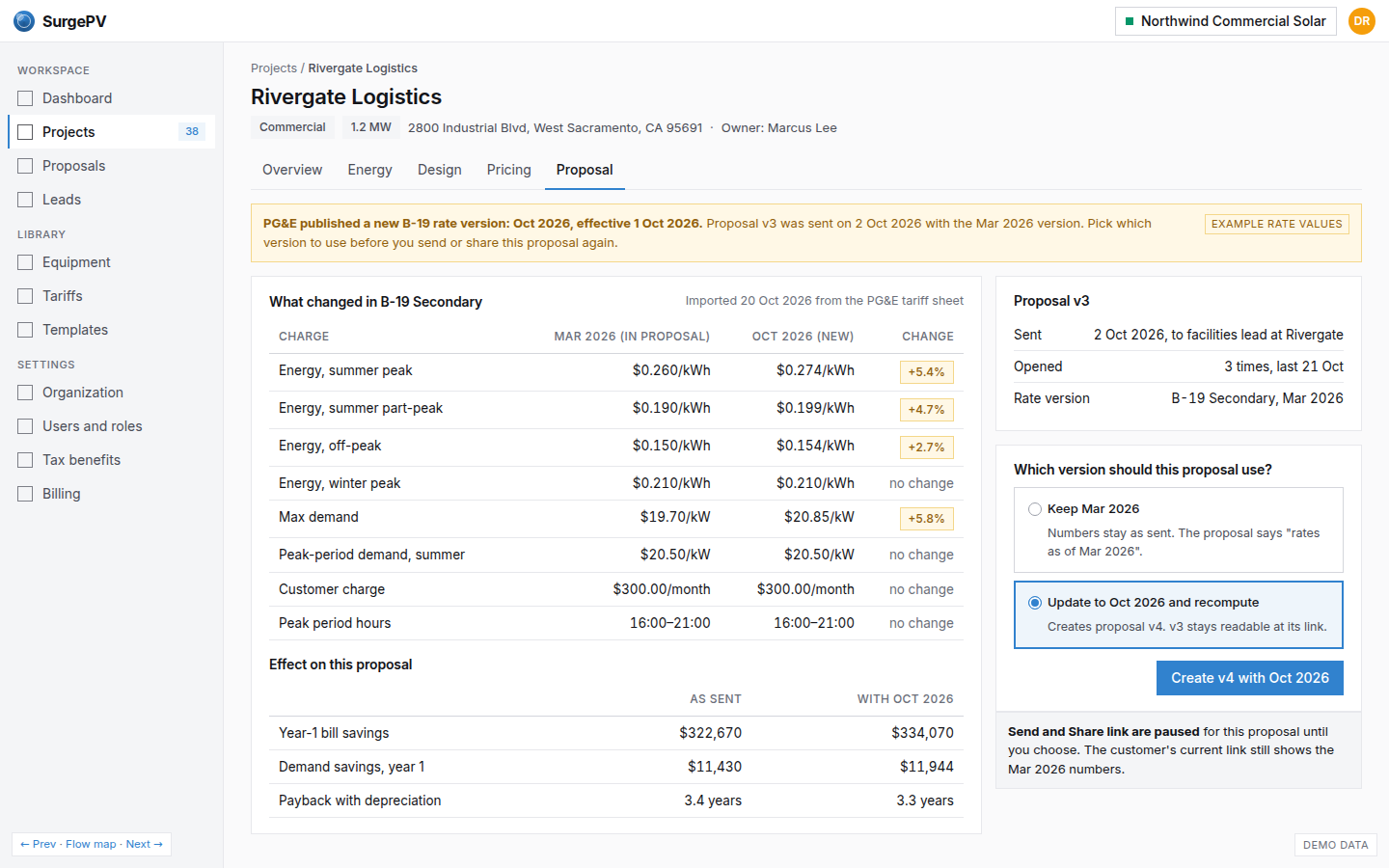
Task: Open the Northwind Commercial Solar organization switcher
Action: pos(1226,21)
